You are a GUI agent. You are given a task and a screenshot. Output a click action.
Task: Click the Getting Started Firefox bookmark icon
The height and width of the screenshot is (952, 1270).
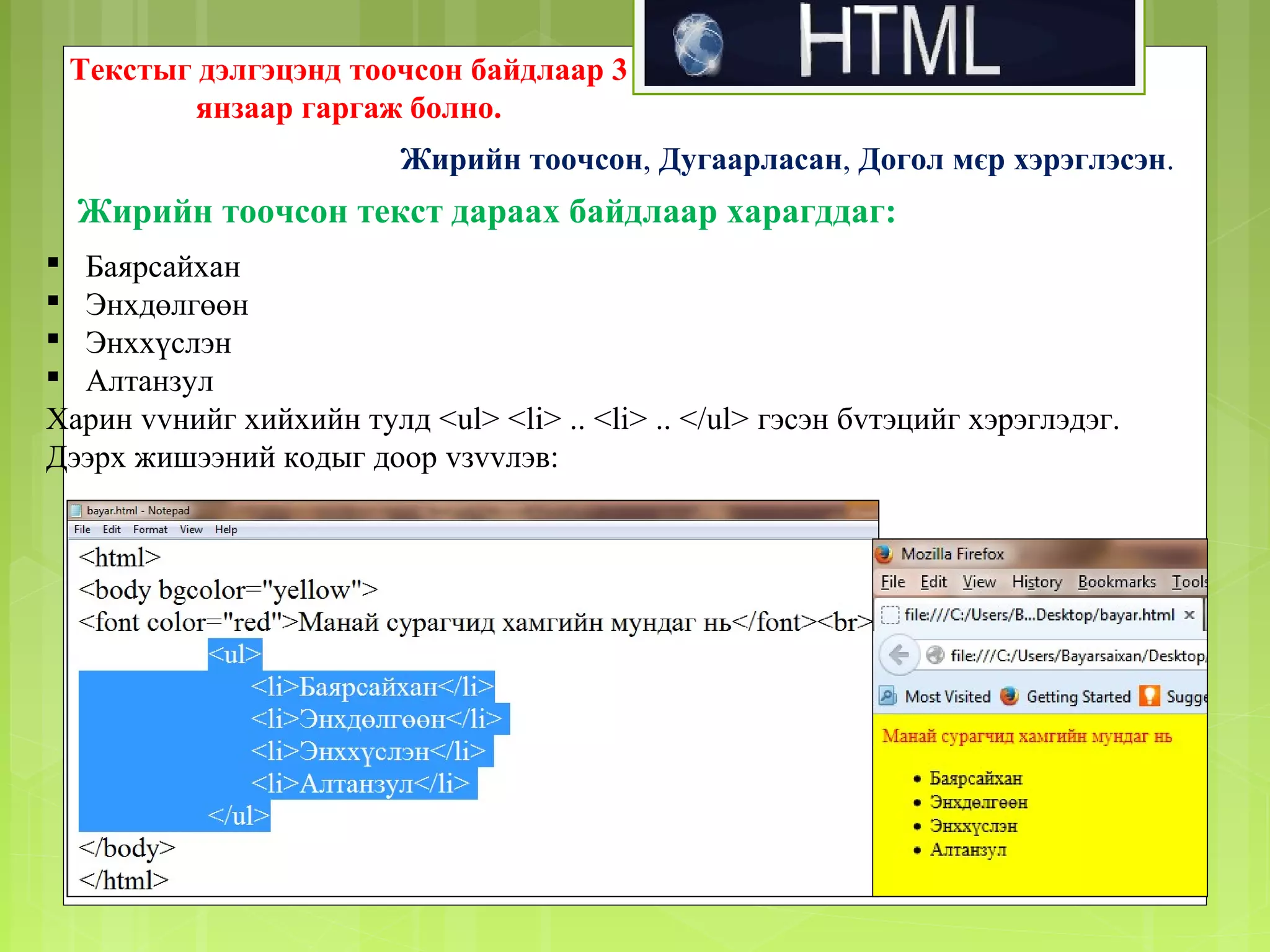(x=1010, y=696)
